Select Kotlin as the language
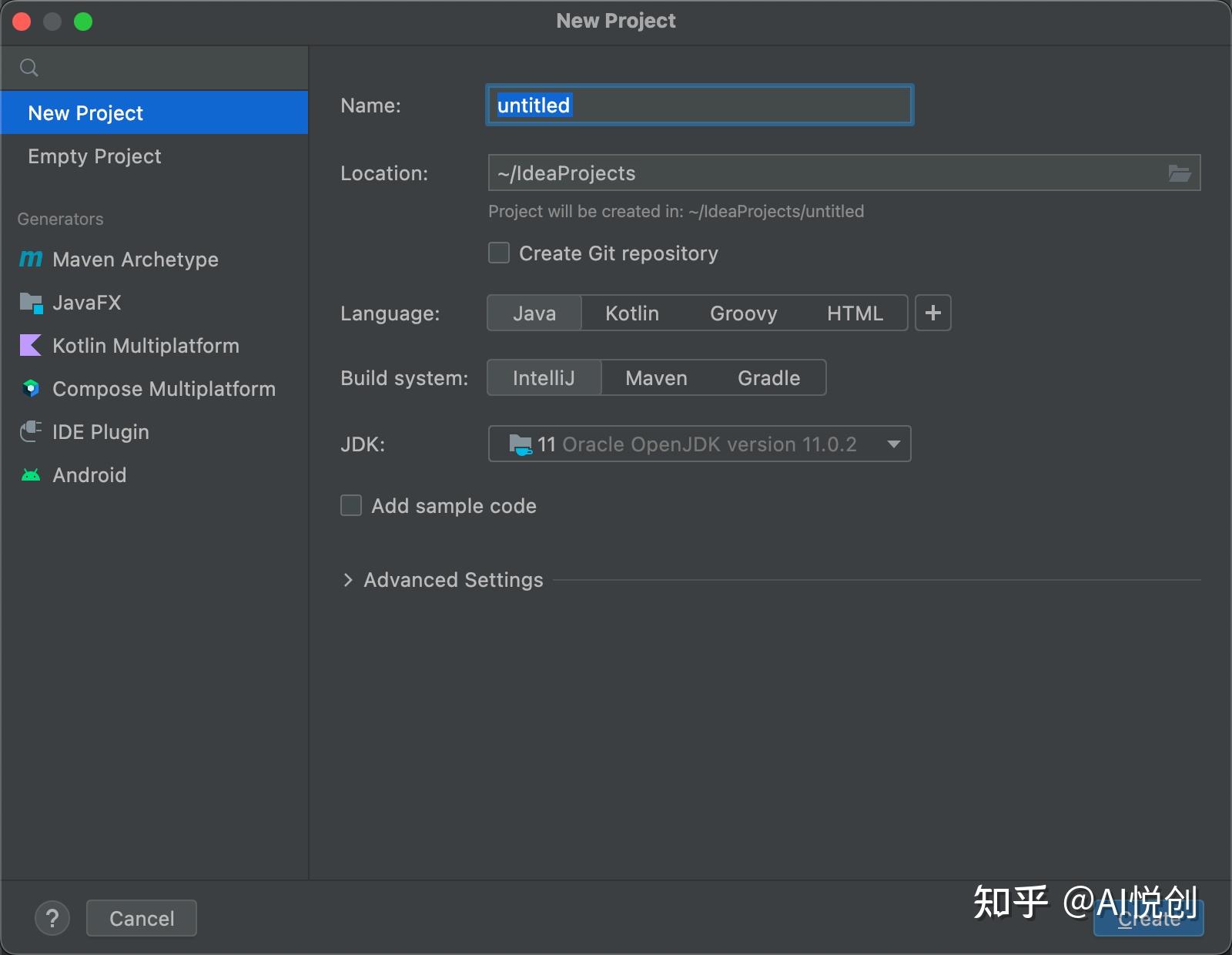1232x955 pixels. click(631, 313)
